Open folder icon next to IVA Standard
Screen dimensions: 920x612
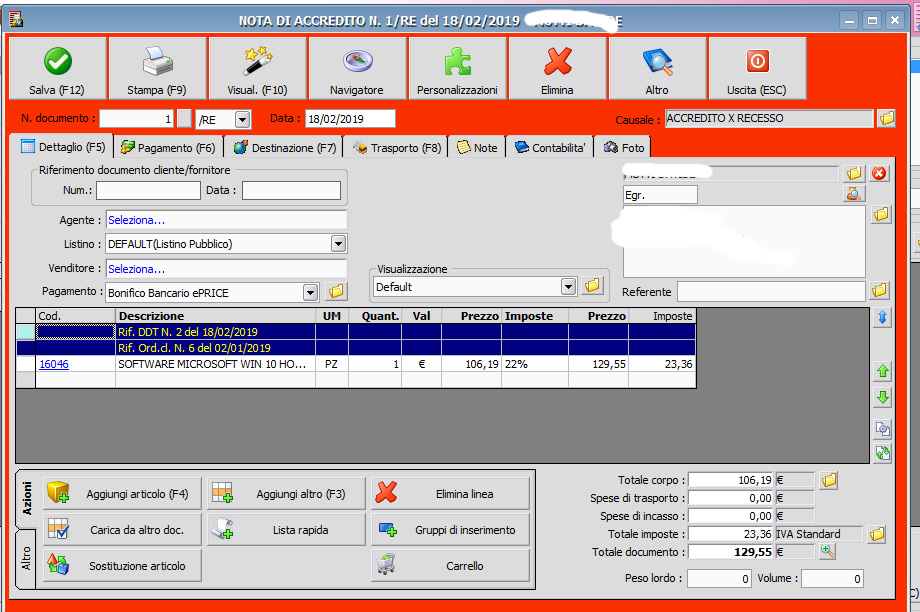pos(877,534)
